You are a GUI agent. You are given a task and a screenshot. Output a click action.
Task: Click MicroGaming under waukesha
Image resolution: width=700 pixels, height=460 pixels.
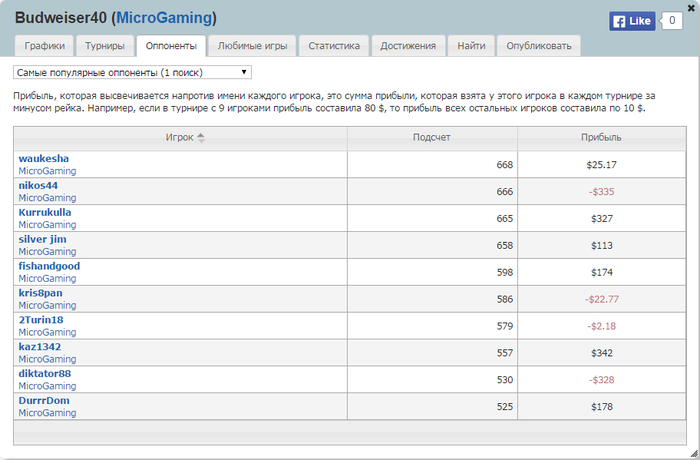pos(47,171)
